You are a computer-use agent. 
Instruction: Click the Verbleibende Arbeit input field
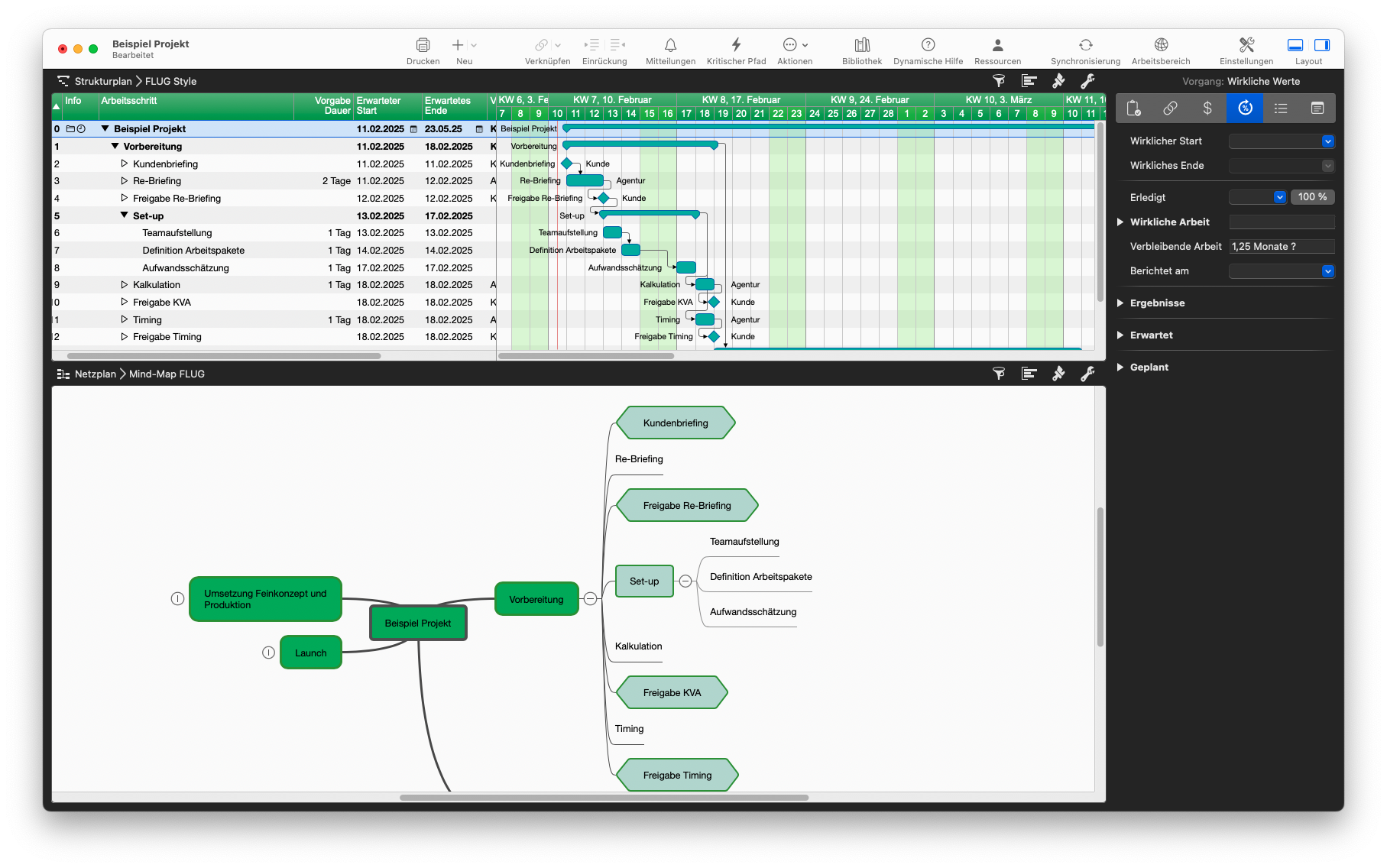(1281, 246)
